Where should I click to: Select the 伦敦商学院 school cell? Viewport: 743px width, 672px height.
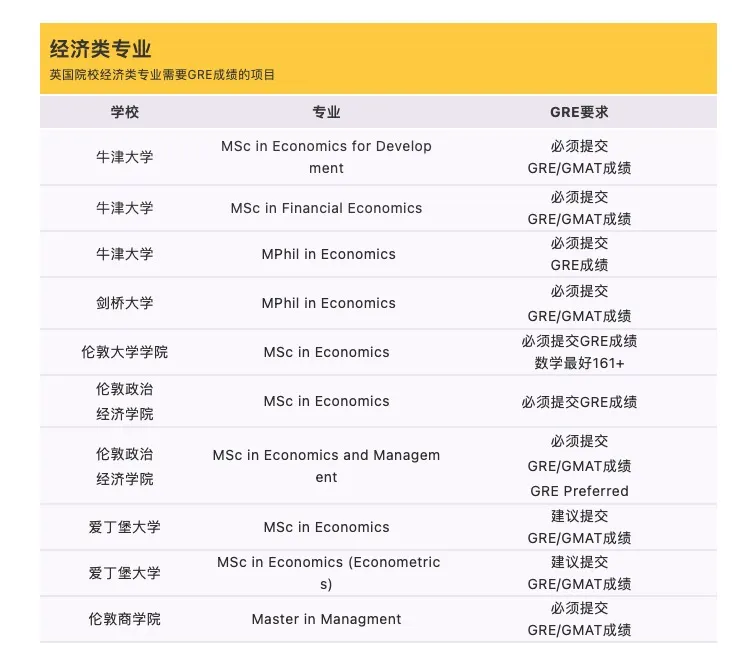click(x=125, y=619)
